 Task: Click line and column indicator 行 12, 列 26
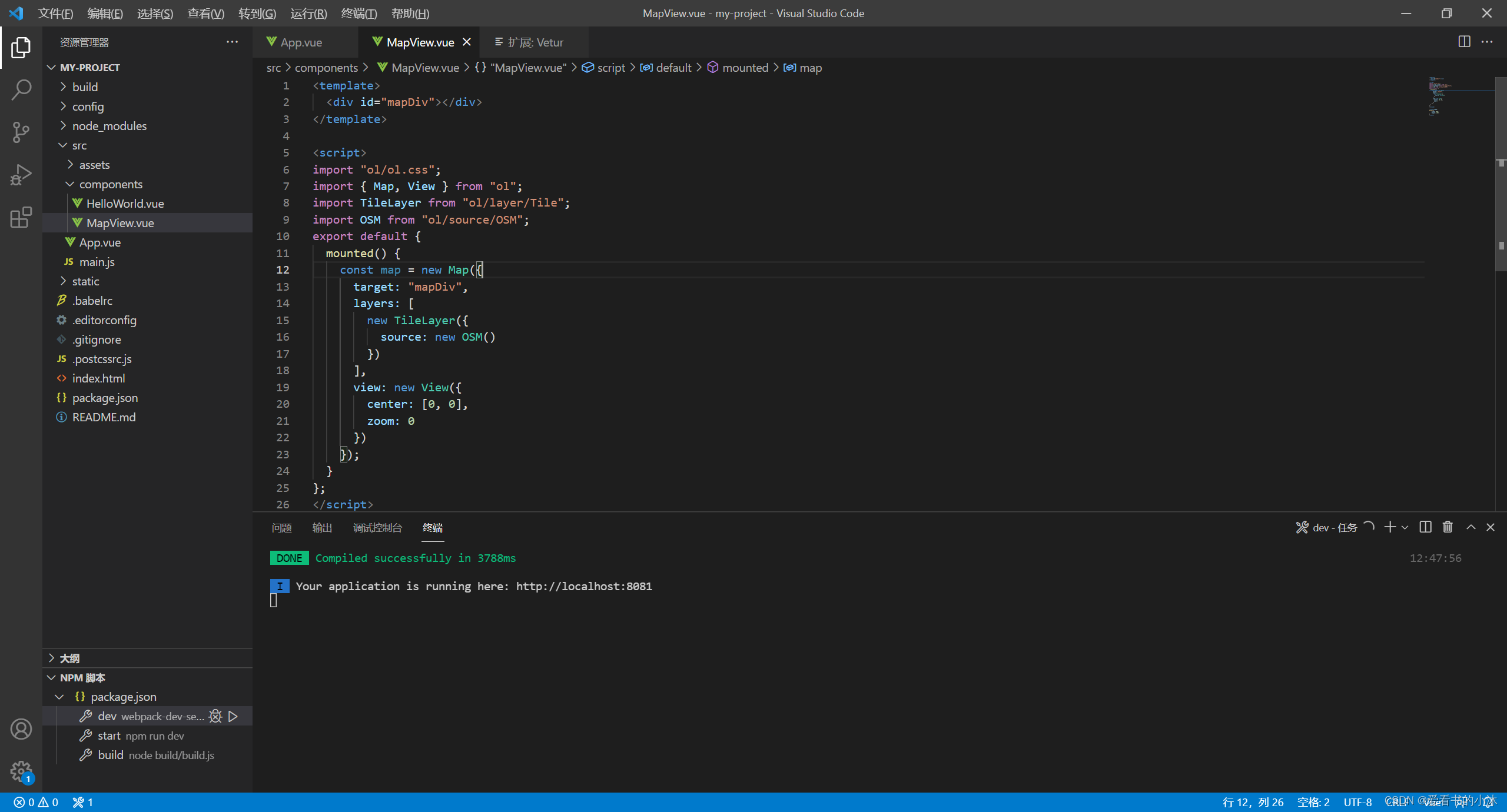pyautogui.click(x=1253, y=802)
